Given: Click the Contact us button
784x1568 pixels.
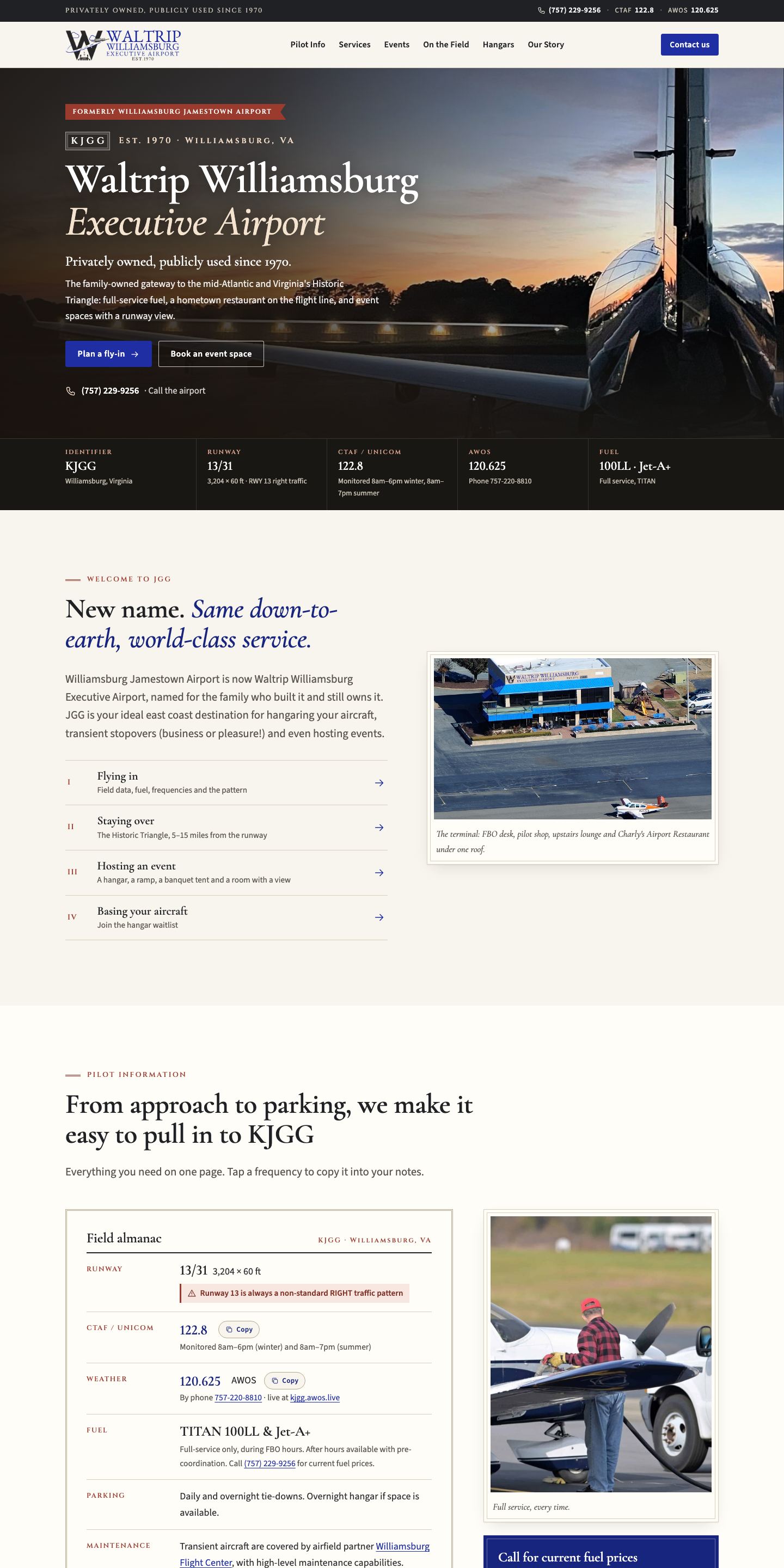Looking at the screenshot, I should tap(690, 45).
